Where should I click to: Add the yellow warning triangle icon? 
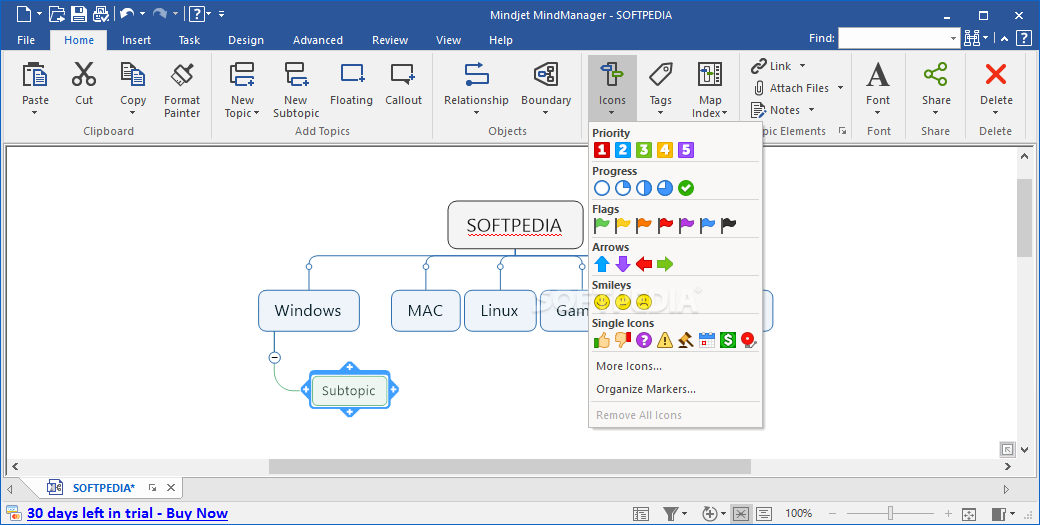pos(665,340)
